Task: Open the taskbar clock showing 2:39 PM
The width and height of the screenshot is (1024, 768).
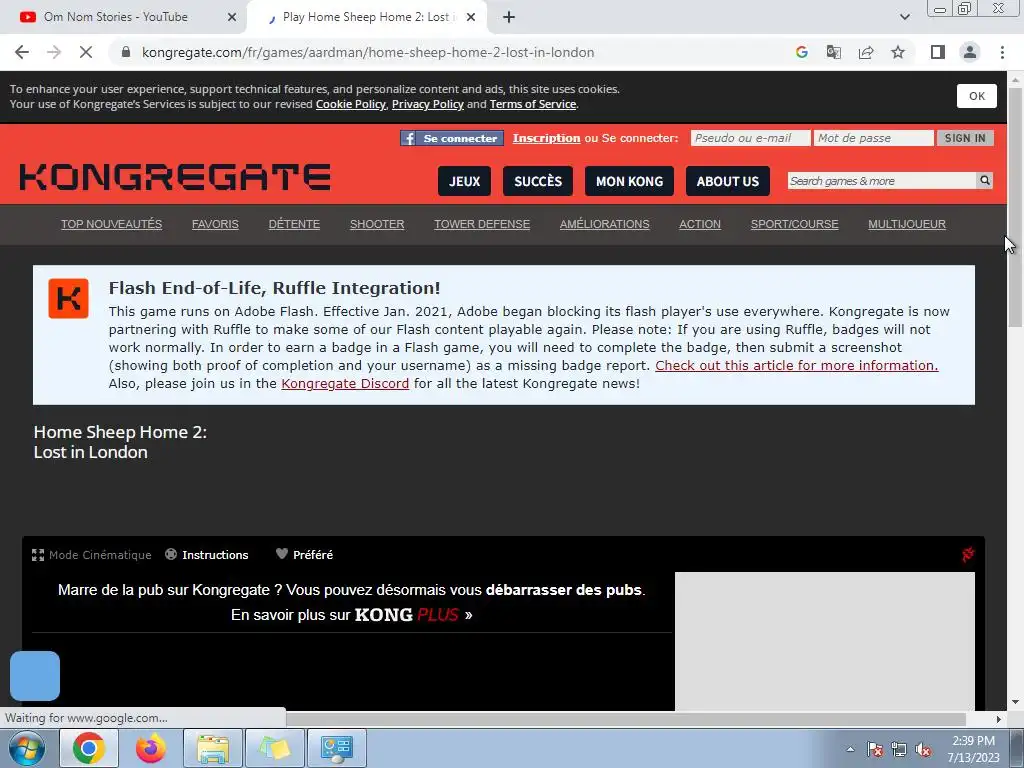Action: [973, 749]
